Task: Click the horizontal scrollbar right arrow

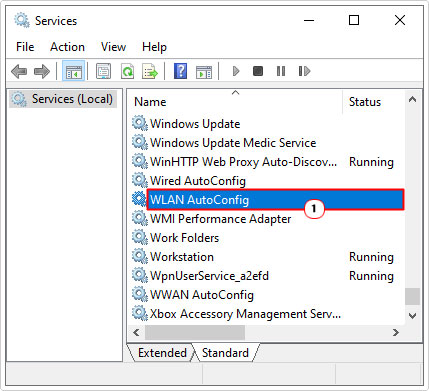Action: tap(396, 332)
